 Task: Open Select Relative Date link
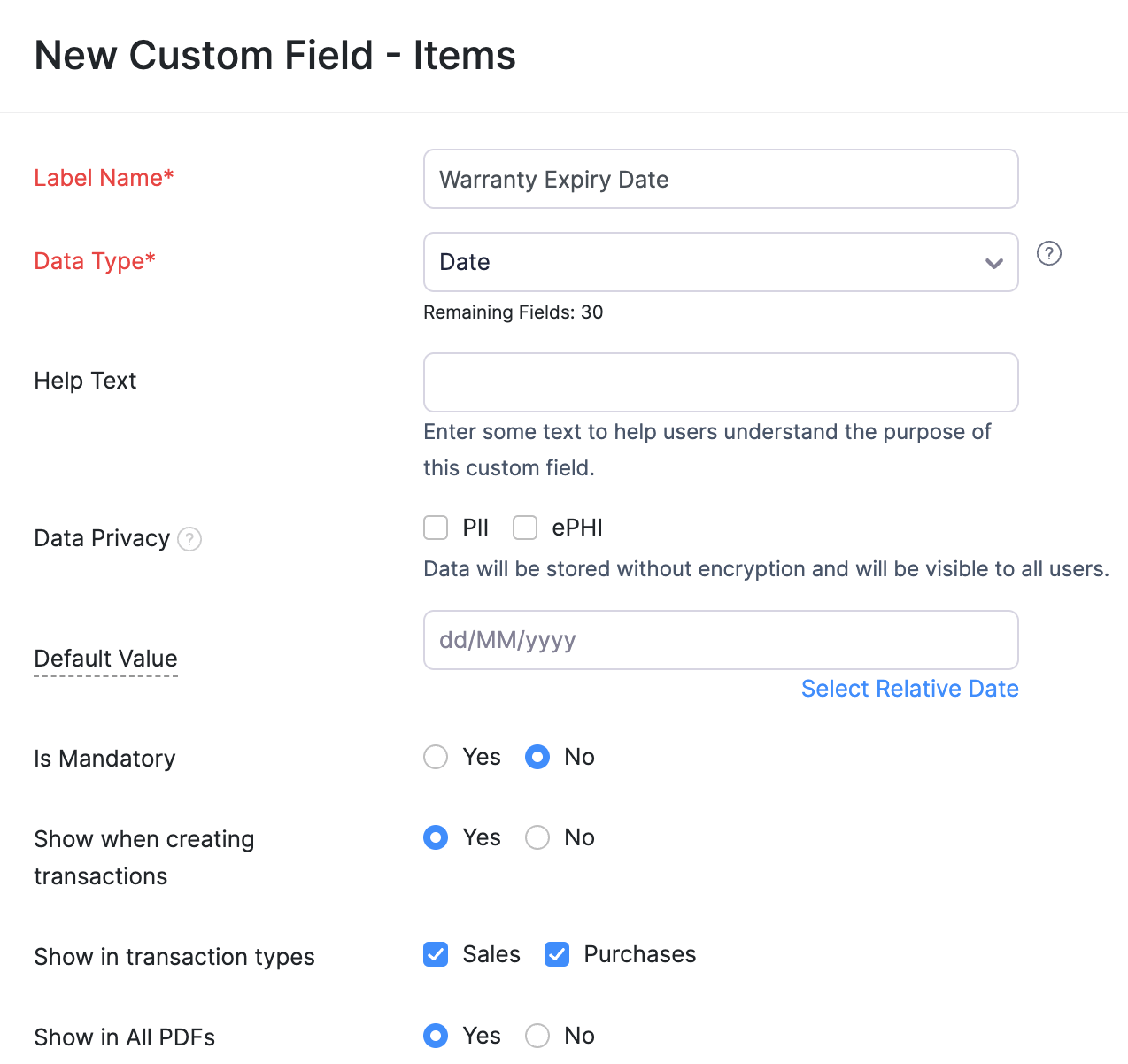click(909, 688)
